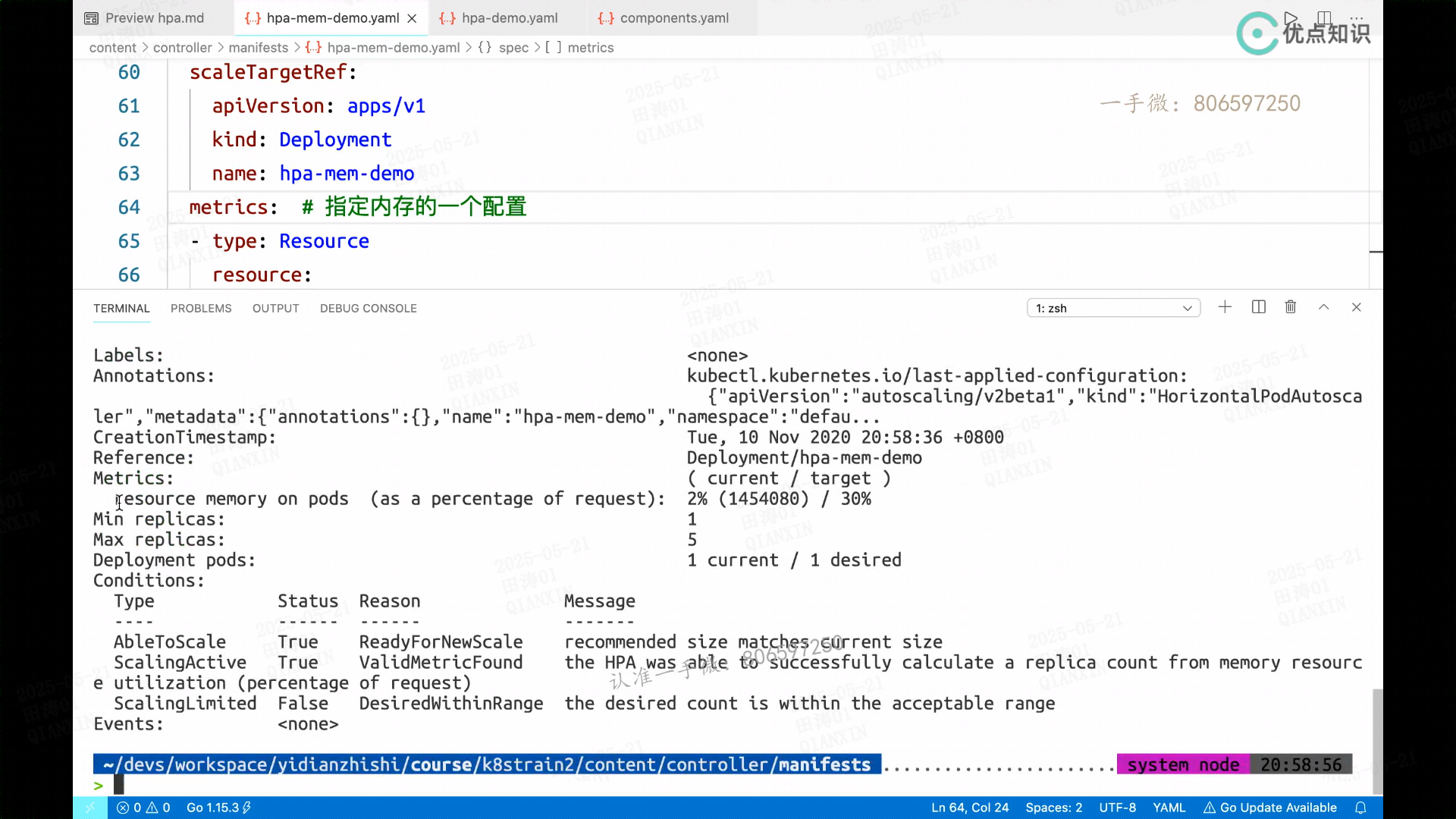
Task: Click errors and warnings count indicator
Action: 143,808
